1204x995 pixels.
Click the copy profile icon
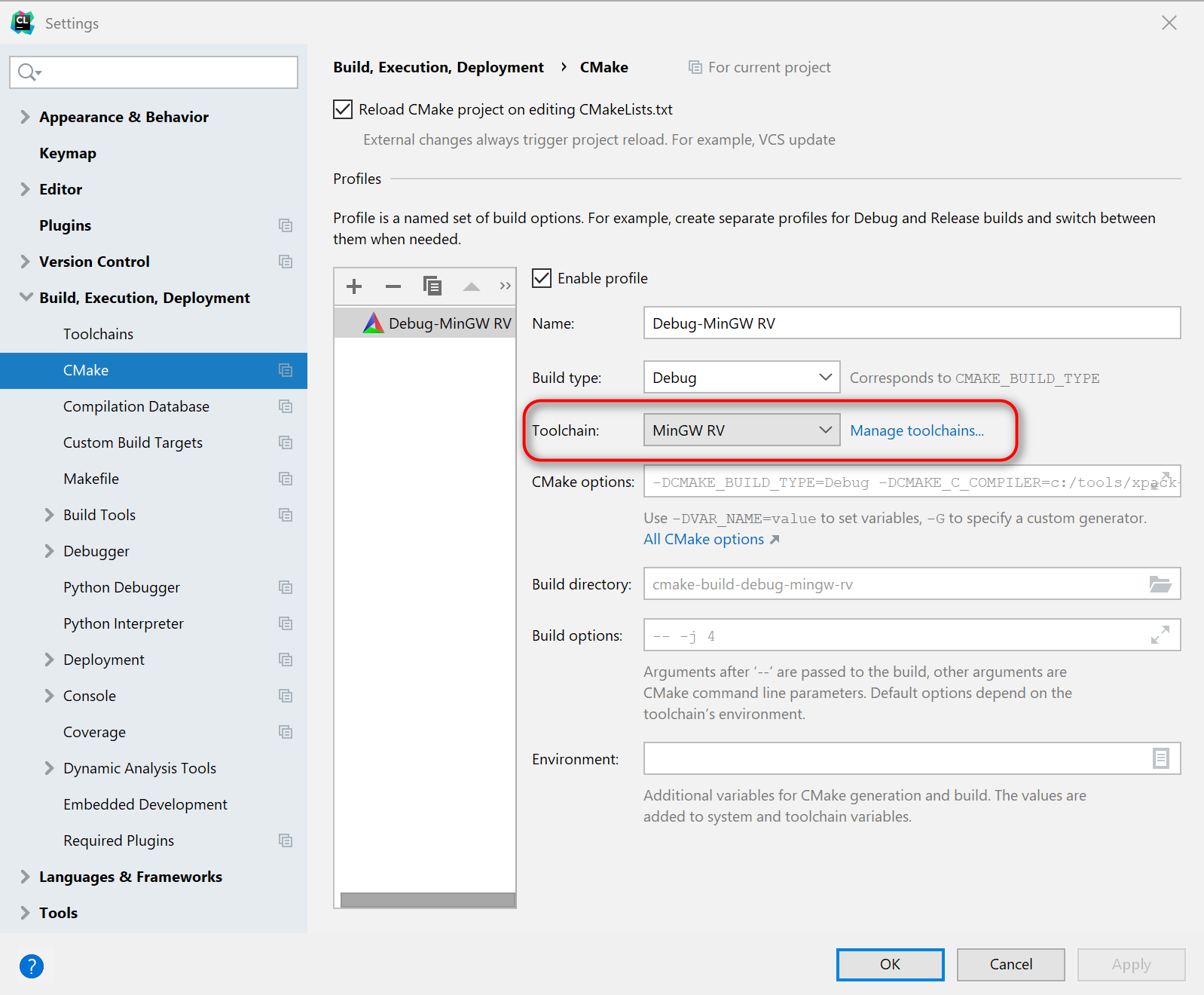pos(432,286)
